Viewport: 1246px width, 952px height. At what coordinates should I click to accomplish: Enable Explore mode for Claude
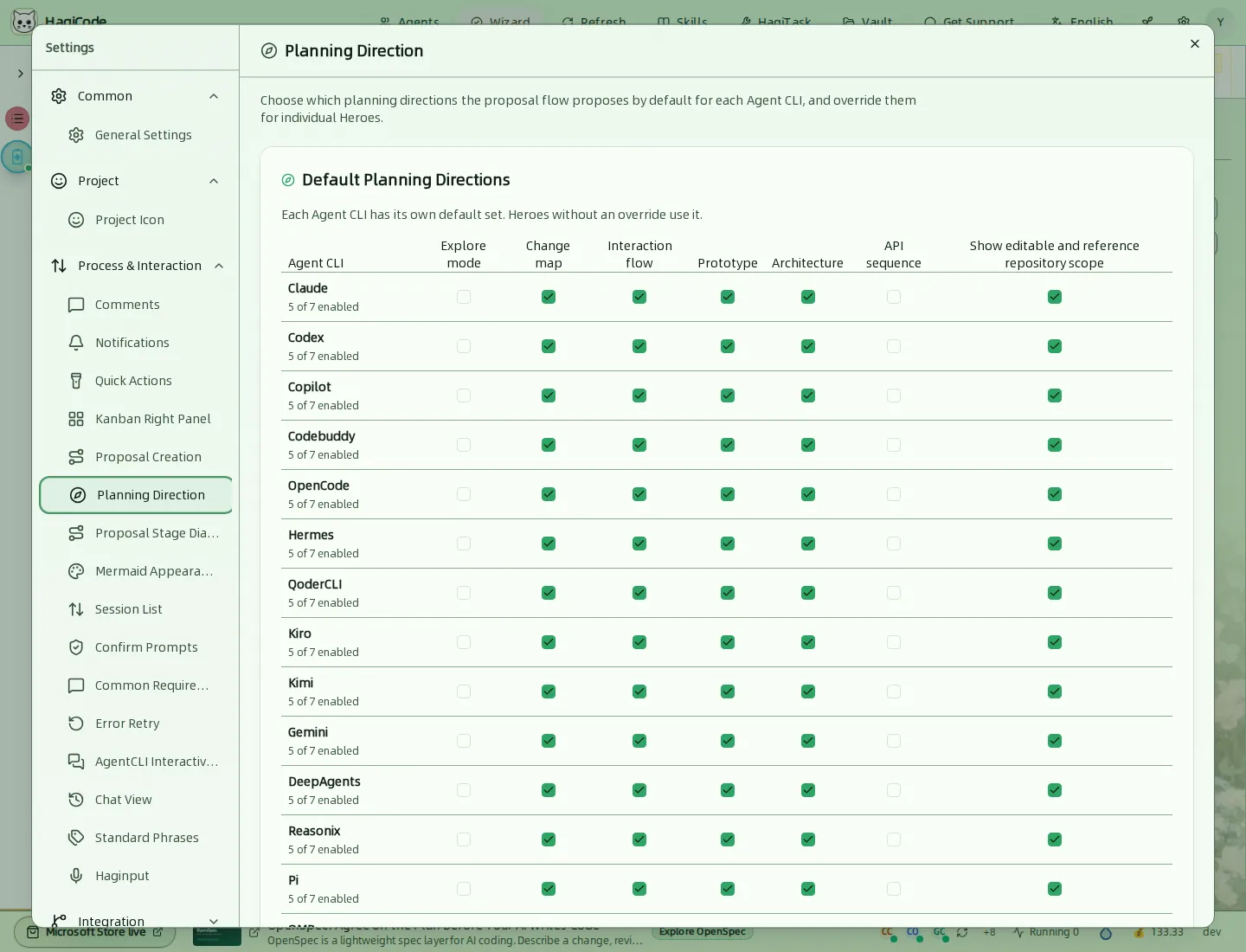(x=464, y=297)
